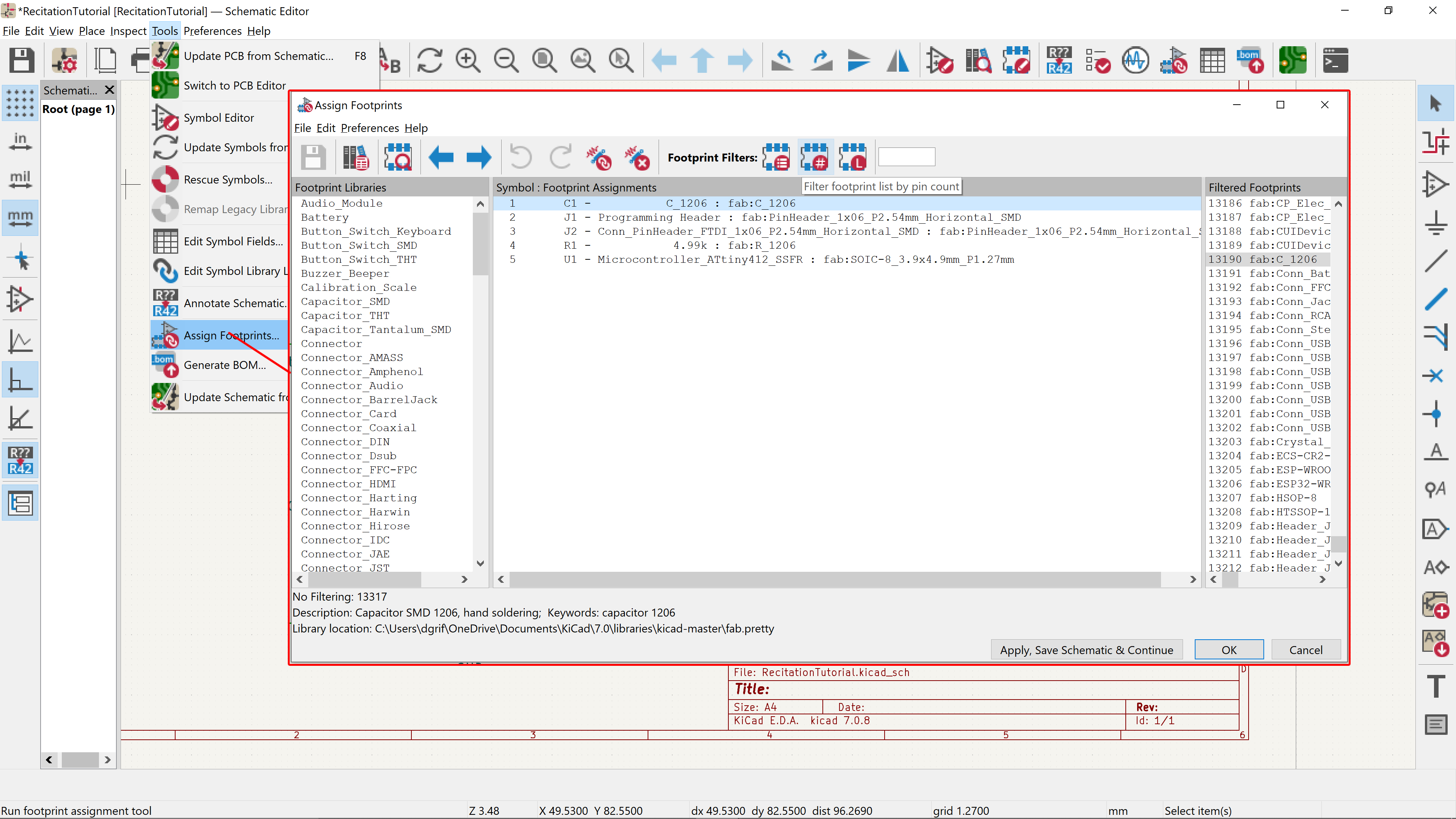The image size is (1456, 819).
Task: Select the undo action icon in footprint dialog
Action: click(520, 157)
